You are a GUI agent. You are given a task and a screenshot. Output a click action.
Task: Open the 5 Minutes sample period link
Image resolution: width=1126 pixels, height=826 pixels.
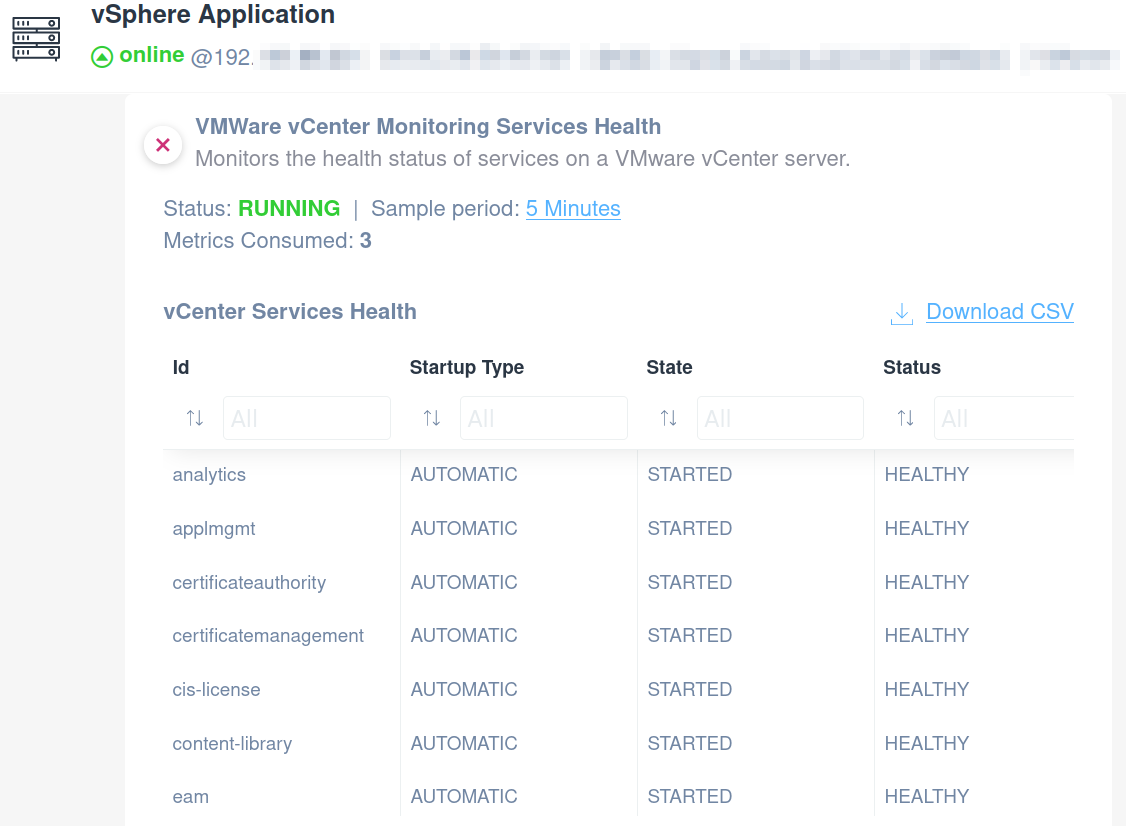point(573,208)
